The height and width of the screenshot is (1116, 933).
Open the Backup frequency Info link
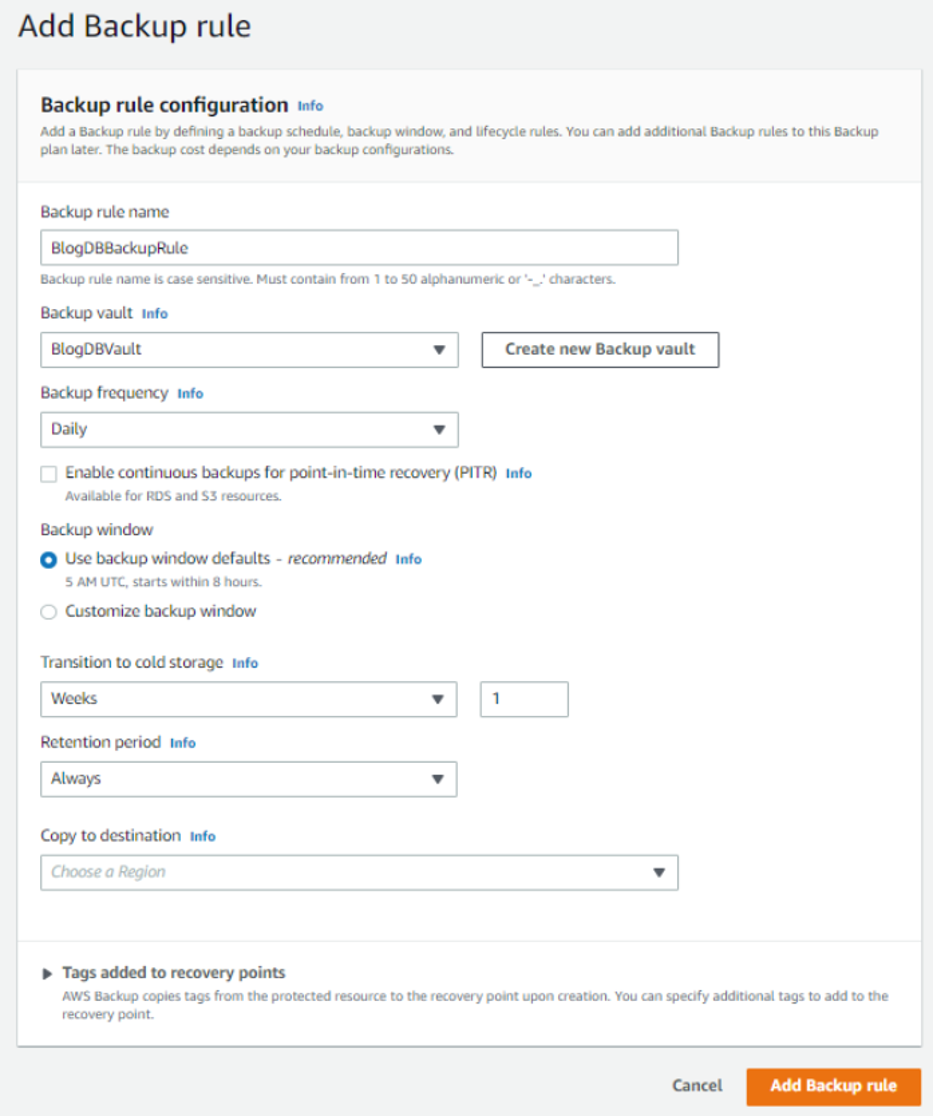pyautogui.click(x=190, y=393)
